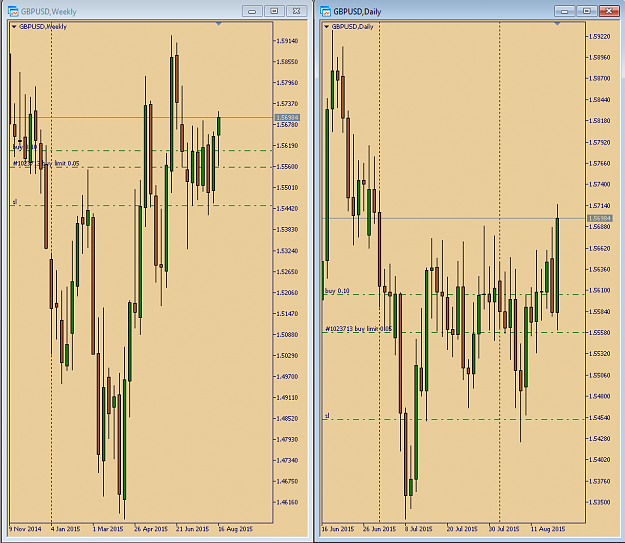Close the GBPUSD,Daily chart window
Viewport: 625px width, 543px height.
pyautogui.click(x=609, y=11)
